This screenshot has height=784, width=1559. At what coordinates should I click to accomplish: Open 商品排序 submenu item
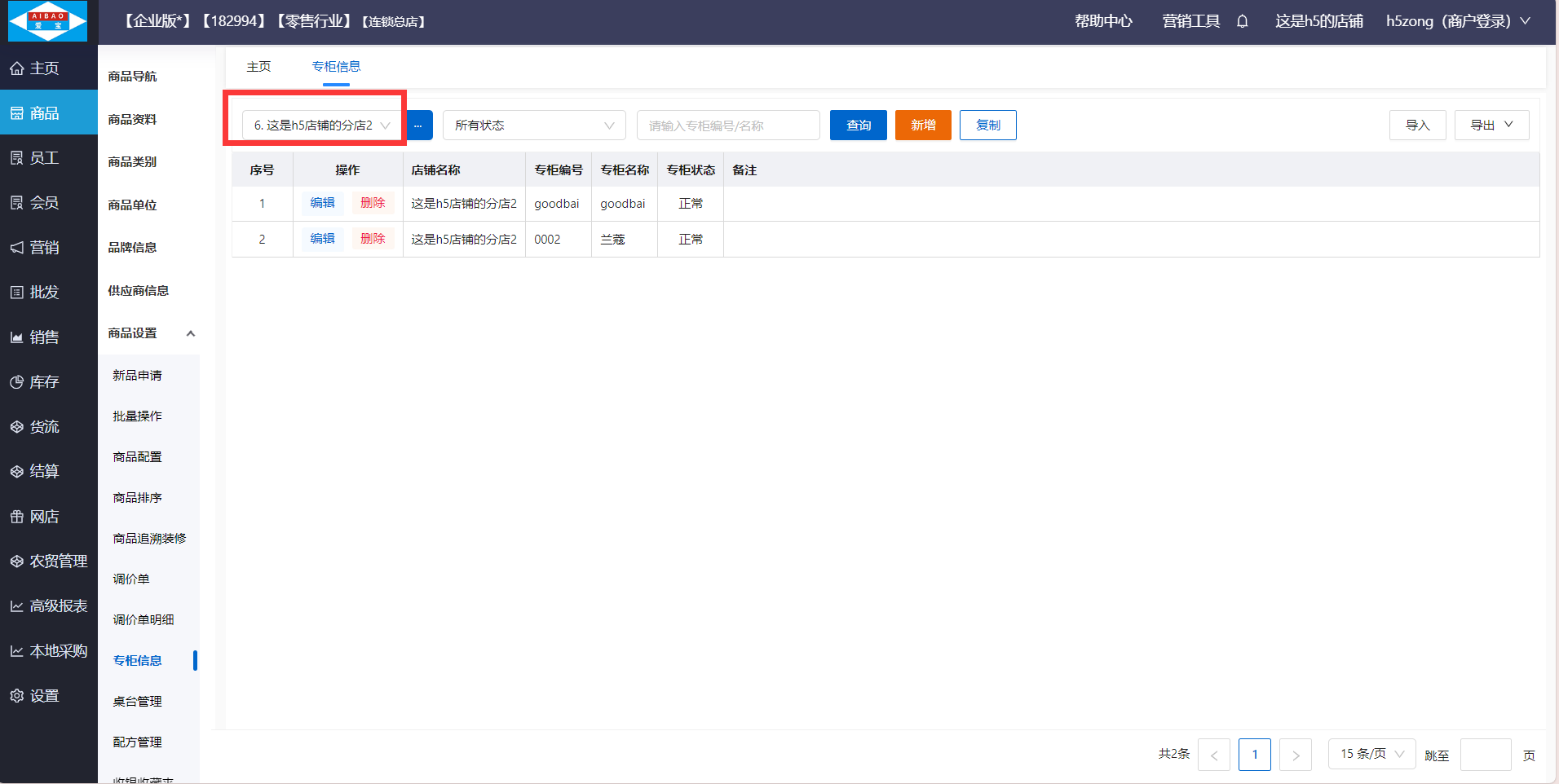click(137, 498)
